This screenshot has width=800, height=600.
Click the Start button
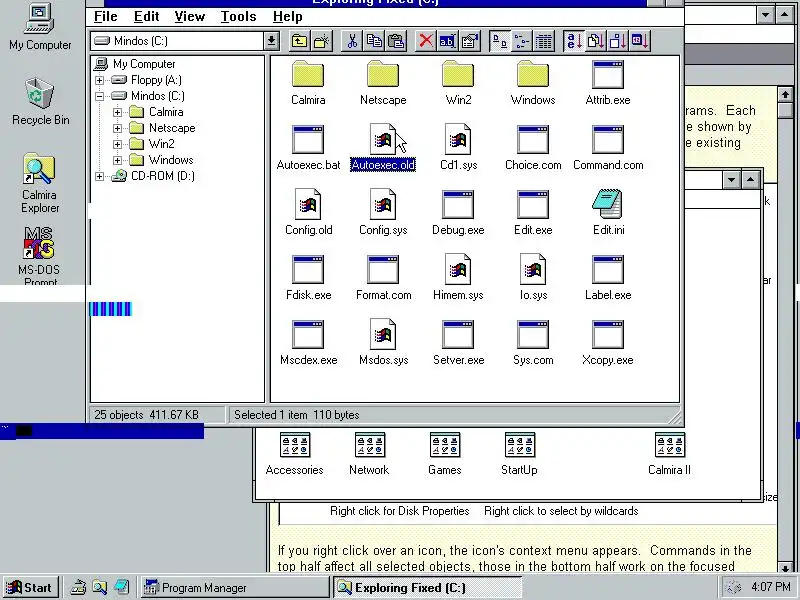(x=30, y=588)
